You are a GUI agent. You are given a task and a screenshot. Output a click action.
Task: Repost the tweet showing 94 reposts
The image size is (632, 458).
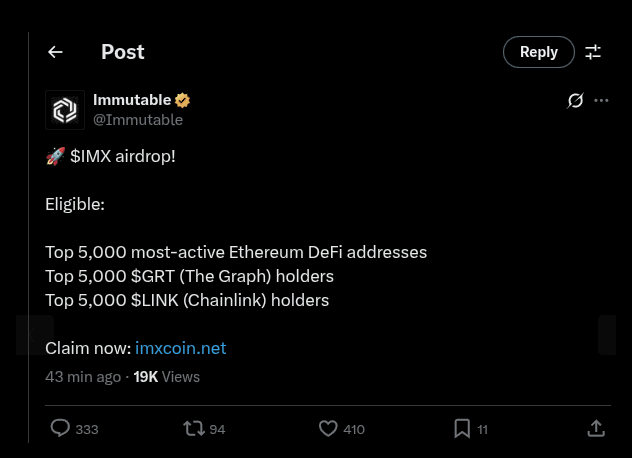(x=194, y=428)
